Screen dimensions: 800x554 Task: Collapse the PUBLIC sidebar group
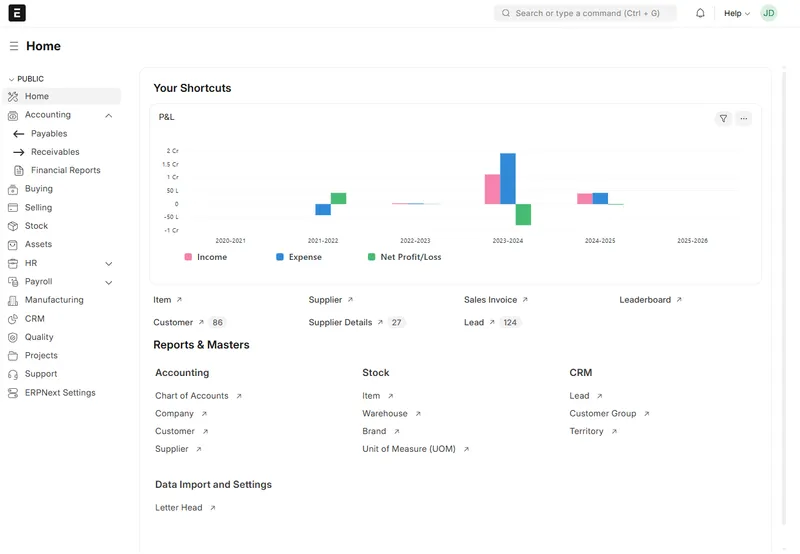(26, 79)
